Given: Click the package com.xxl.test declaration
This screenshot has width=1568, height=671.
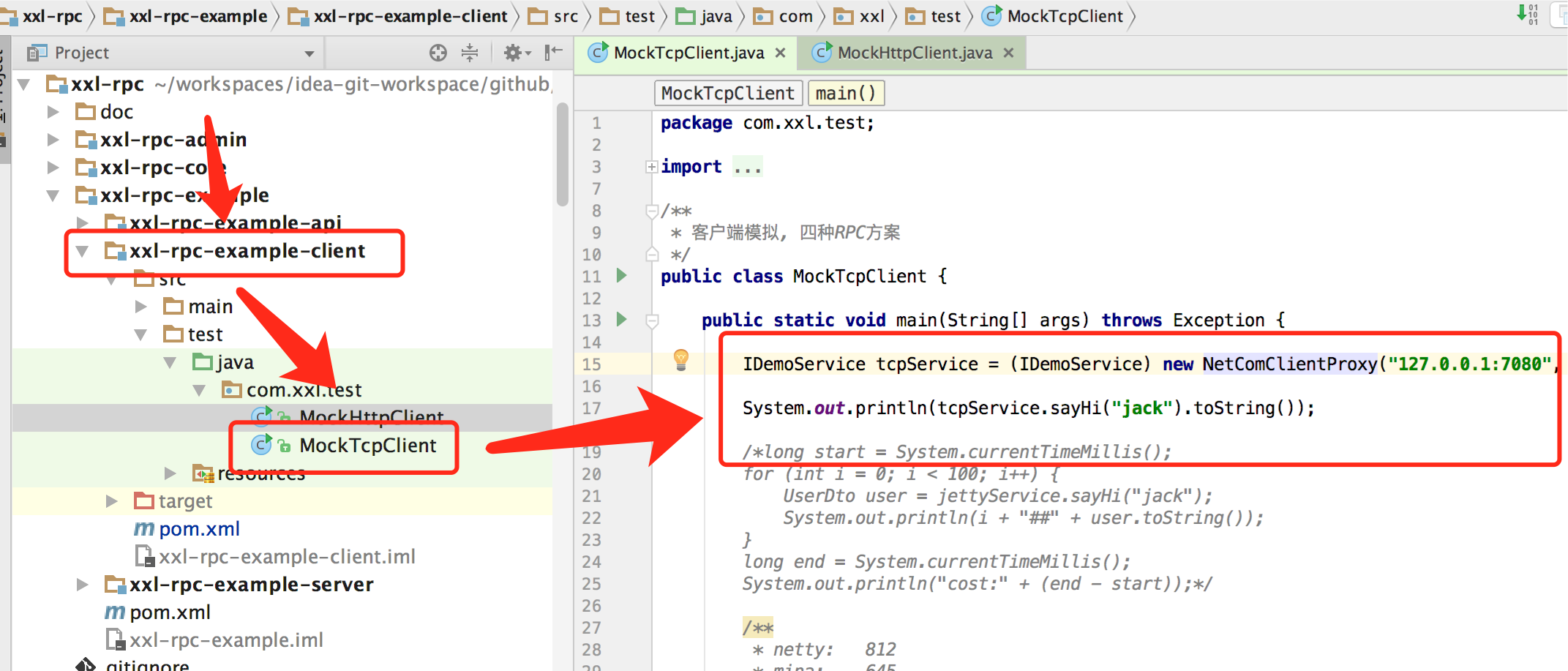Looking at the screenshot, I should click(x=767, y=122).
